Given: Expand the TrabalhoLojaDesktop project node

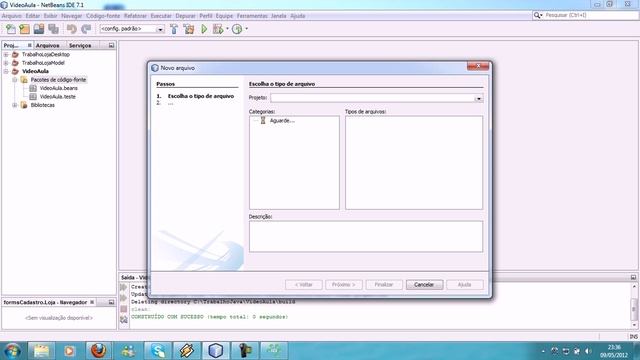Looking at the screenshot, I should [x=6, y=54].
